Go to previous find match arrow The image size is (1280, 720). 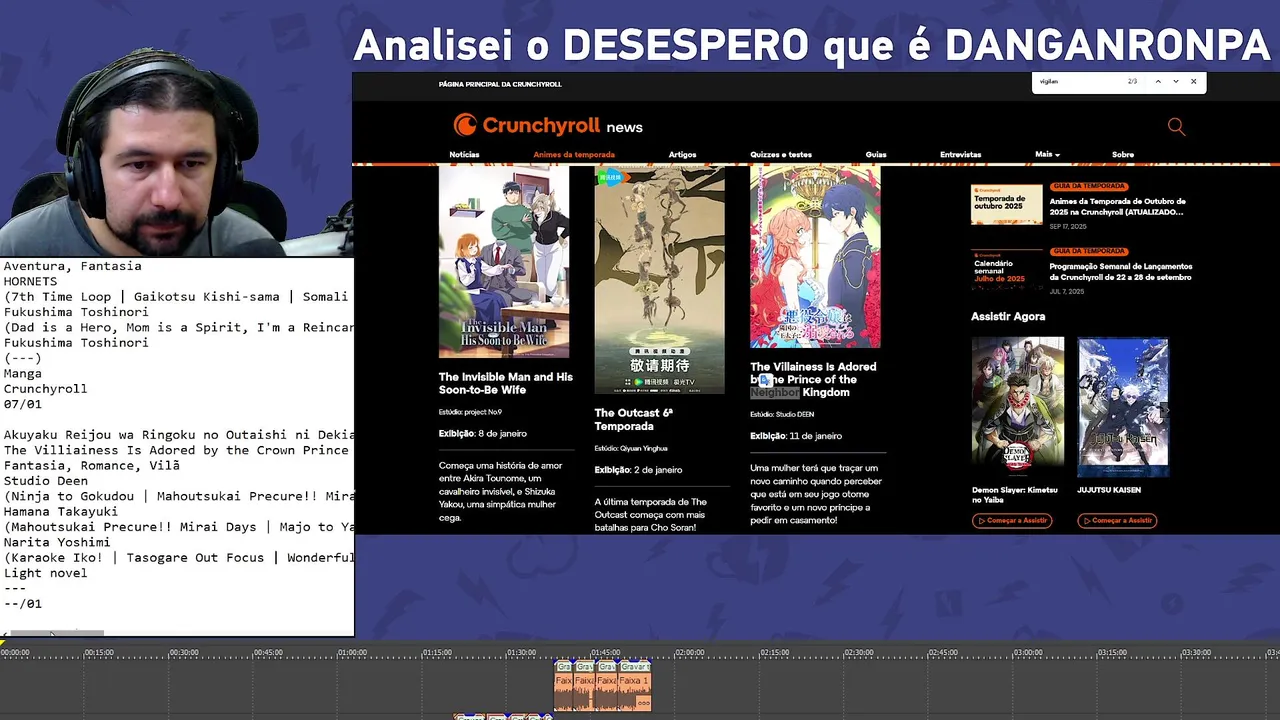(1158, 81)
